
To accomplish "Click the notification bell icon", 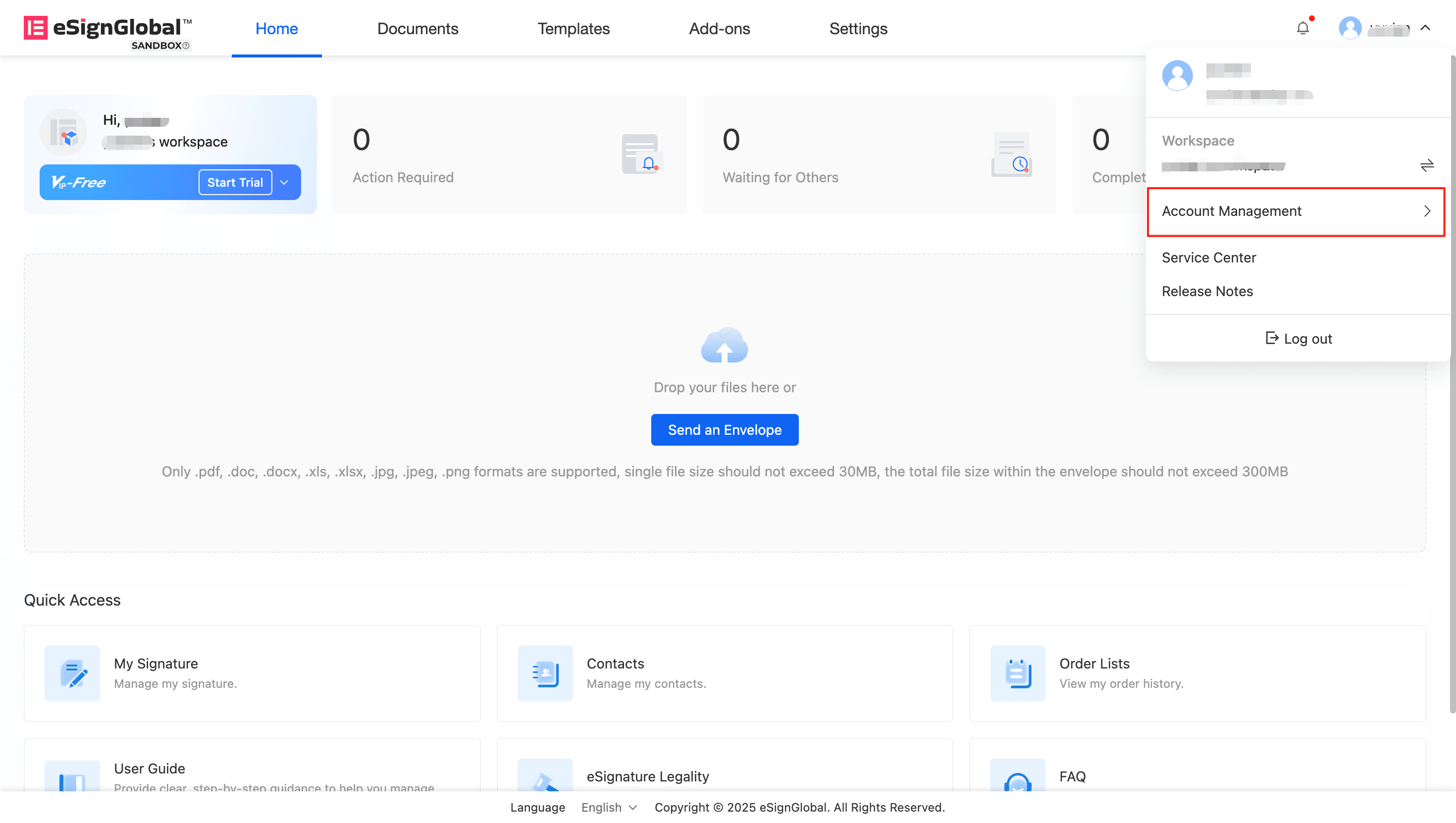I will (1302, 28).
